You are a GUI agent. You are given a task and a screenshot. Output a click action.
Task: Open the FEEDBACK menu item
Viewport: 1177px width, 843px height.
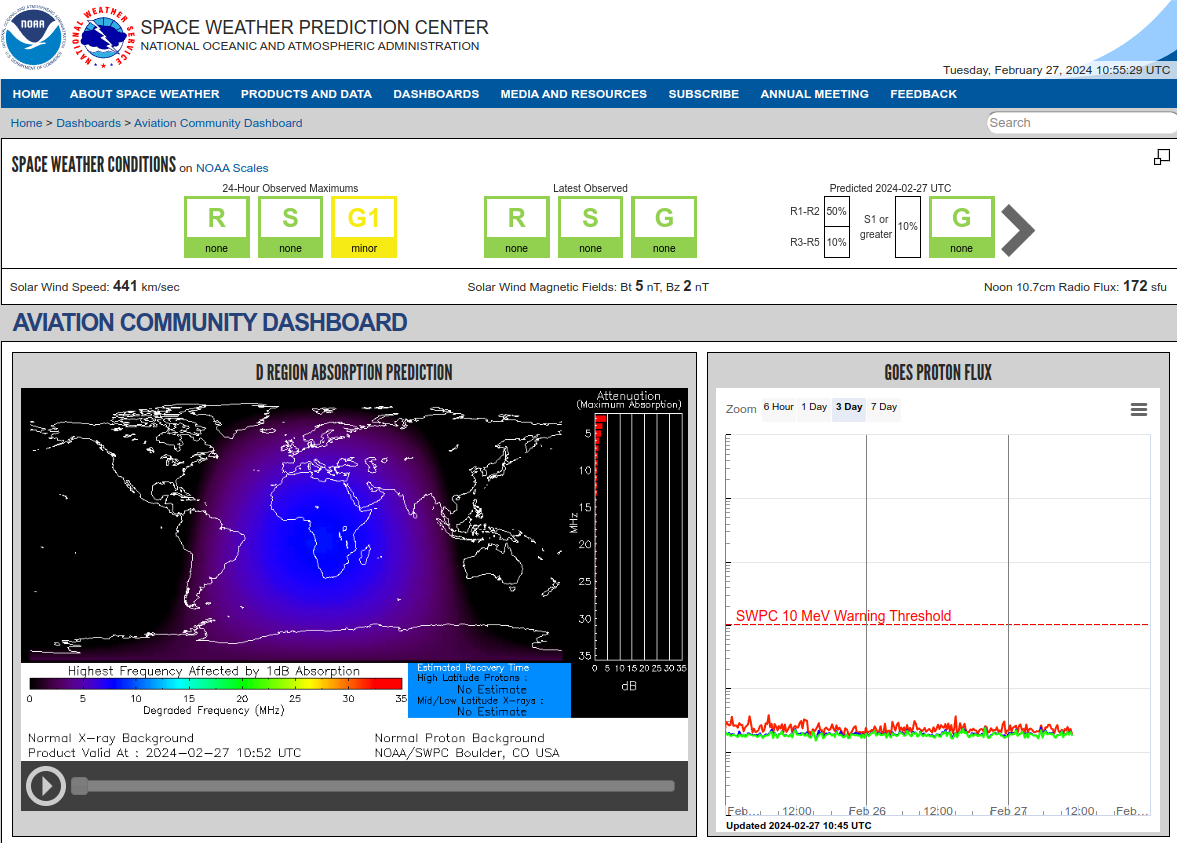(923, 94)
